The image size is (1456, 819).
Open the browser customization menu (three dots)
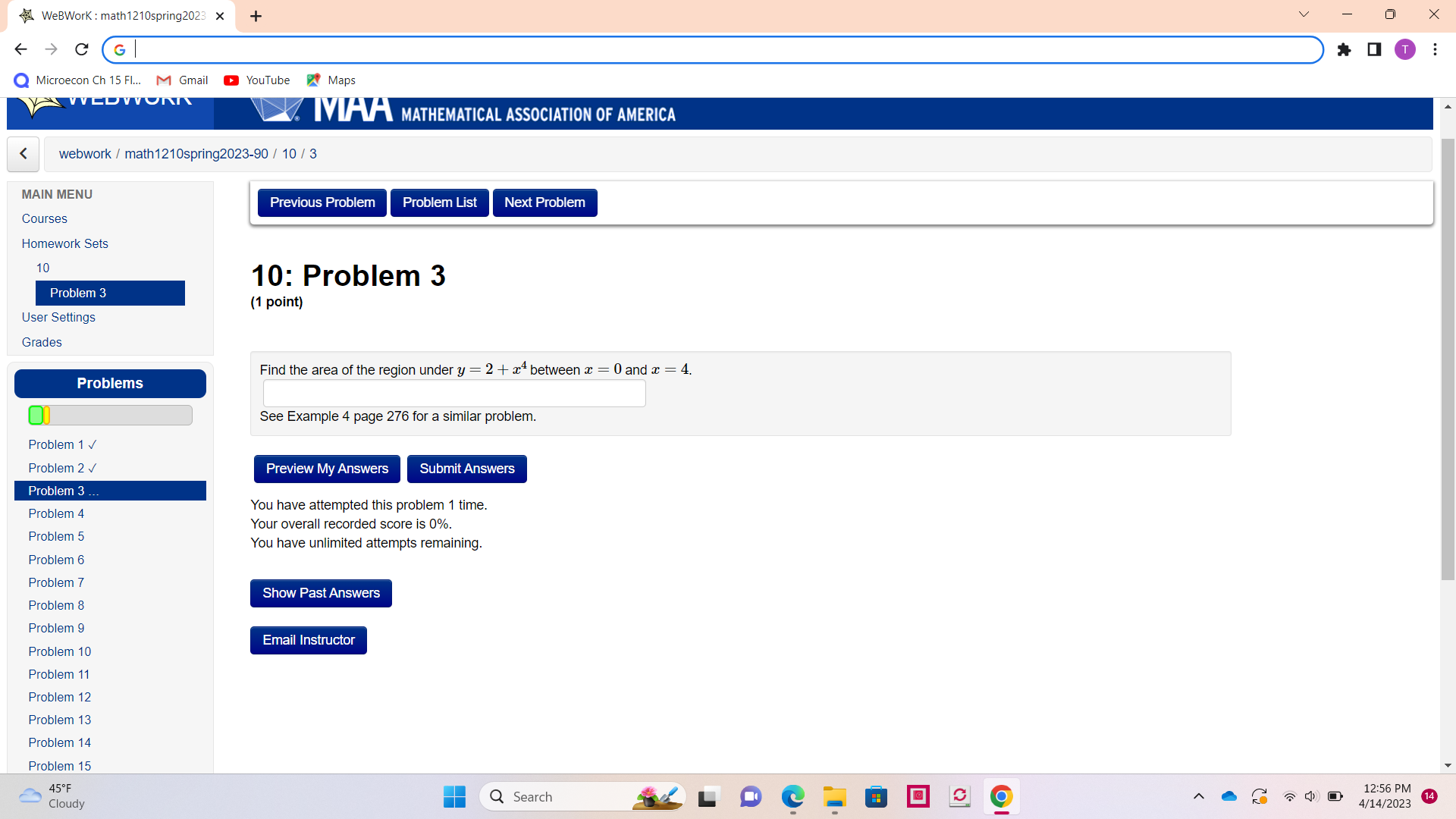click(x=1435, y=50)
